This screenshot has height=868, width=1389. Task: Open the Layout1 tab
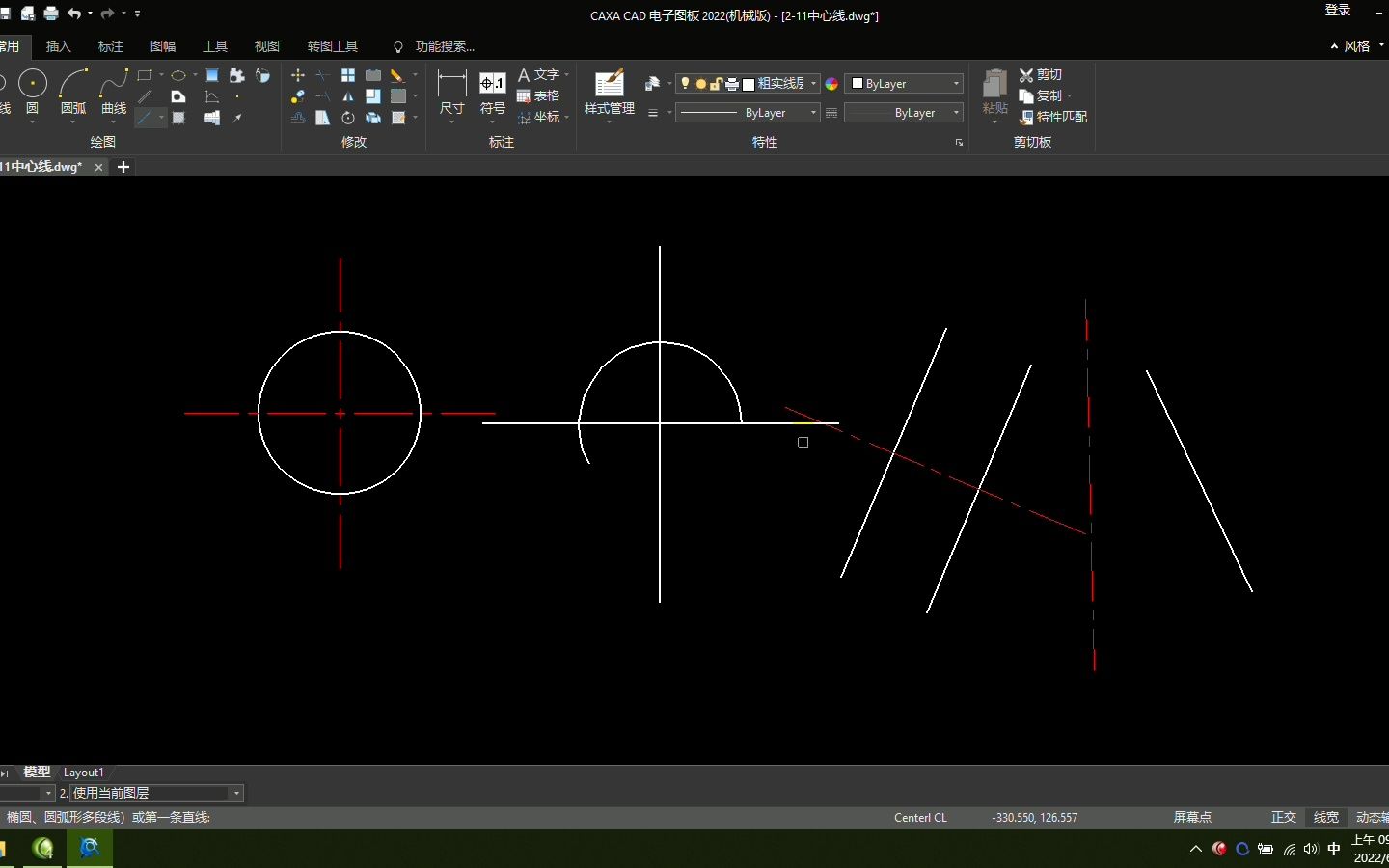(x=83, y=773)
